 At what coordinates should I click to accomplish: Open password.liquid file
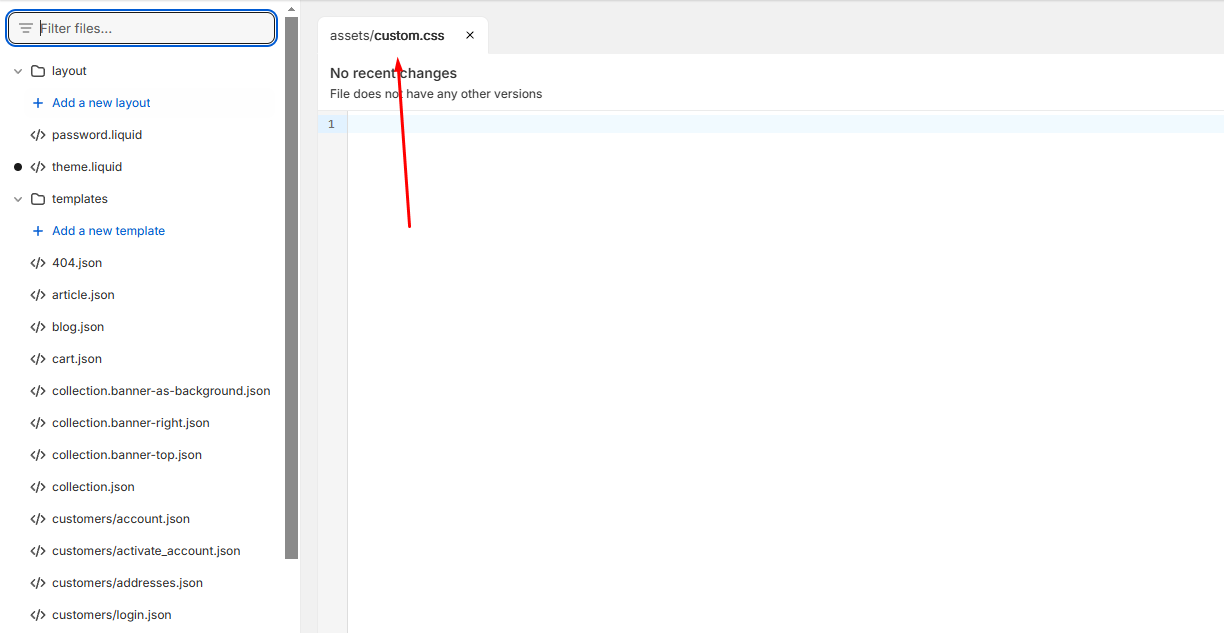97,135
